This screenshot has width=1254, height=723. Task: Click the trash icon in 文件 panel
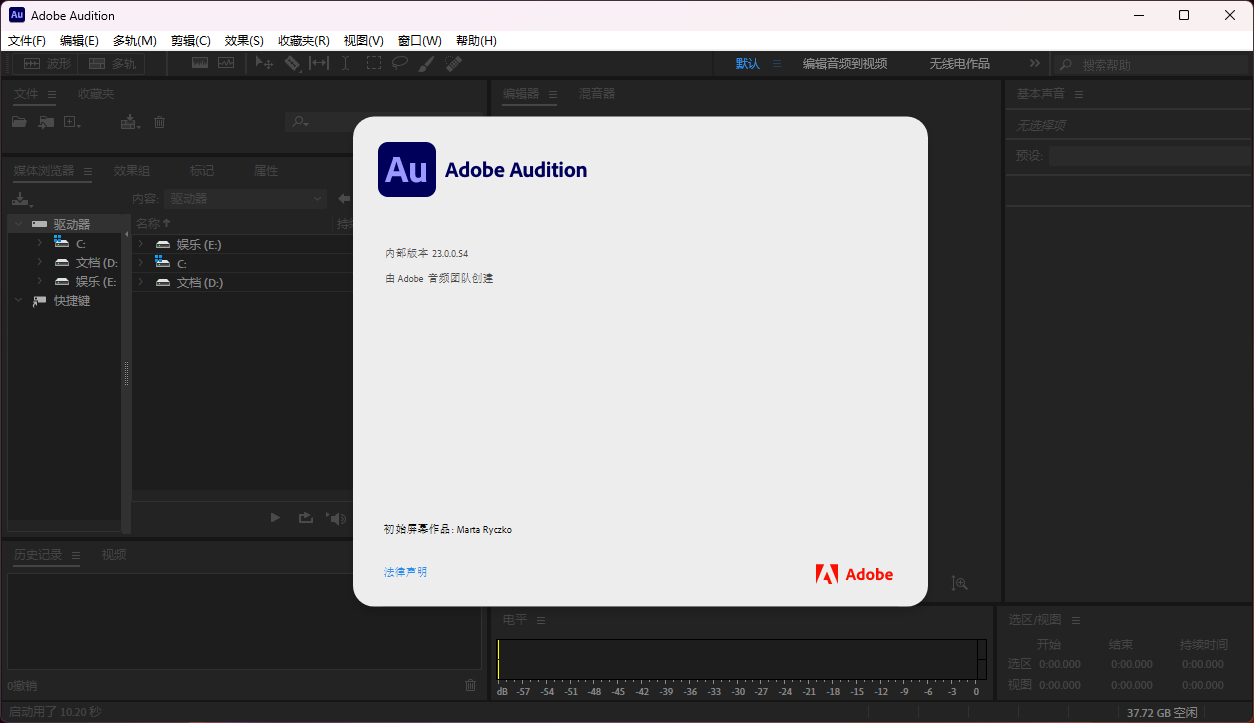pyautogui.click(x=159, y=122)
